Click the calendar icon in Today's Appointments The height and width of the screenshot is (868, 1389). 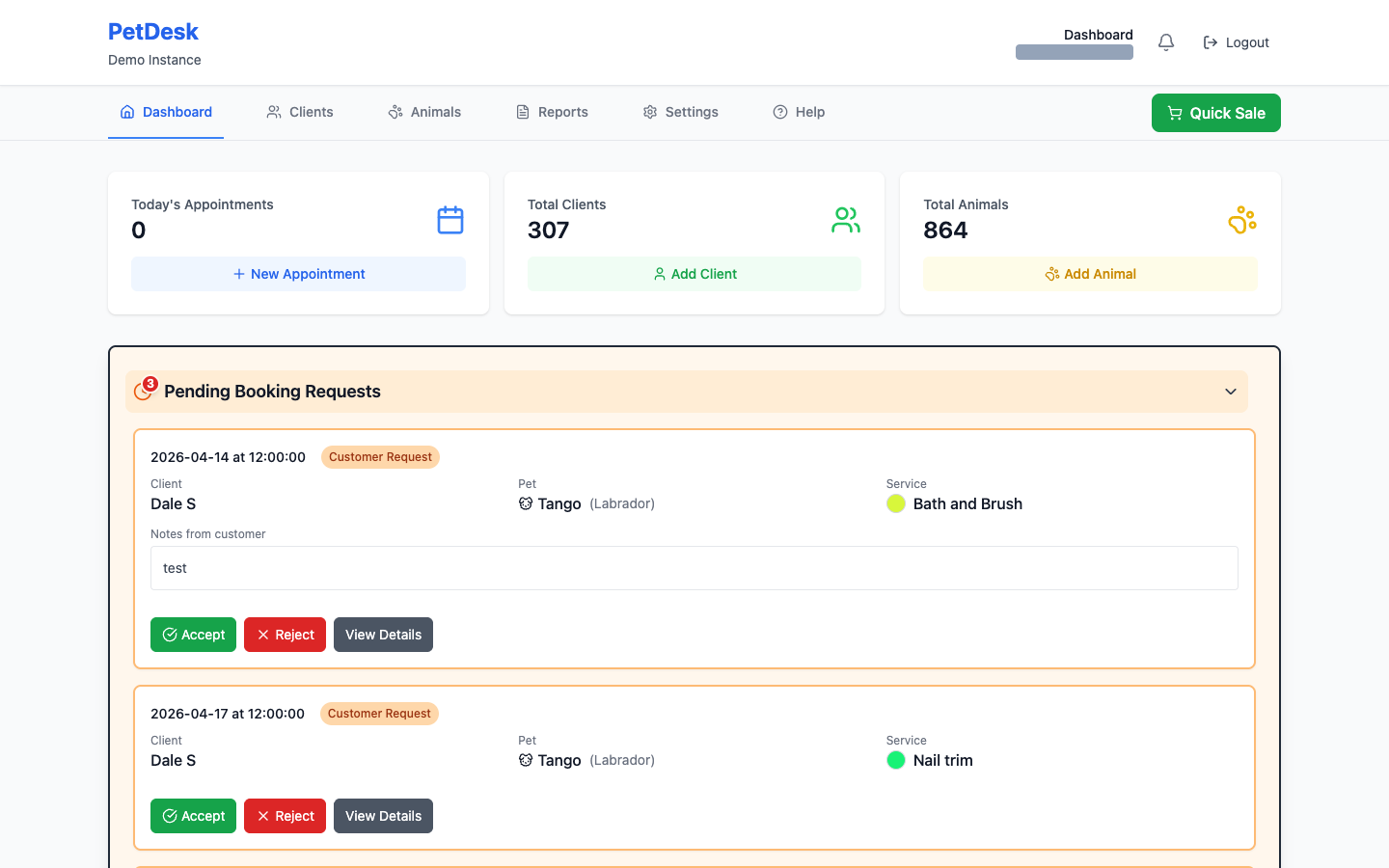[450, 220]
